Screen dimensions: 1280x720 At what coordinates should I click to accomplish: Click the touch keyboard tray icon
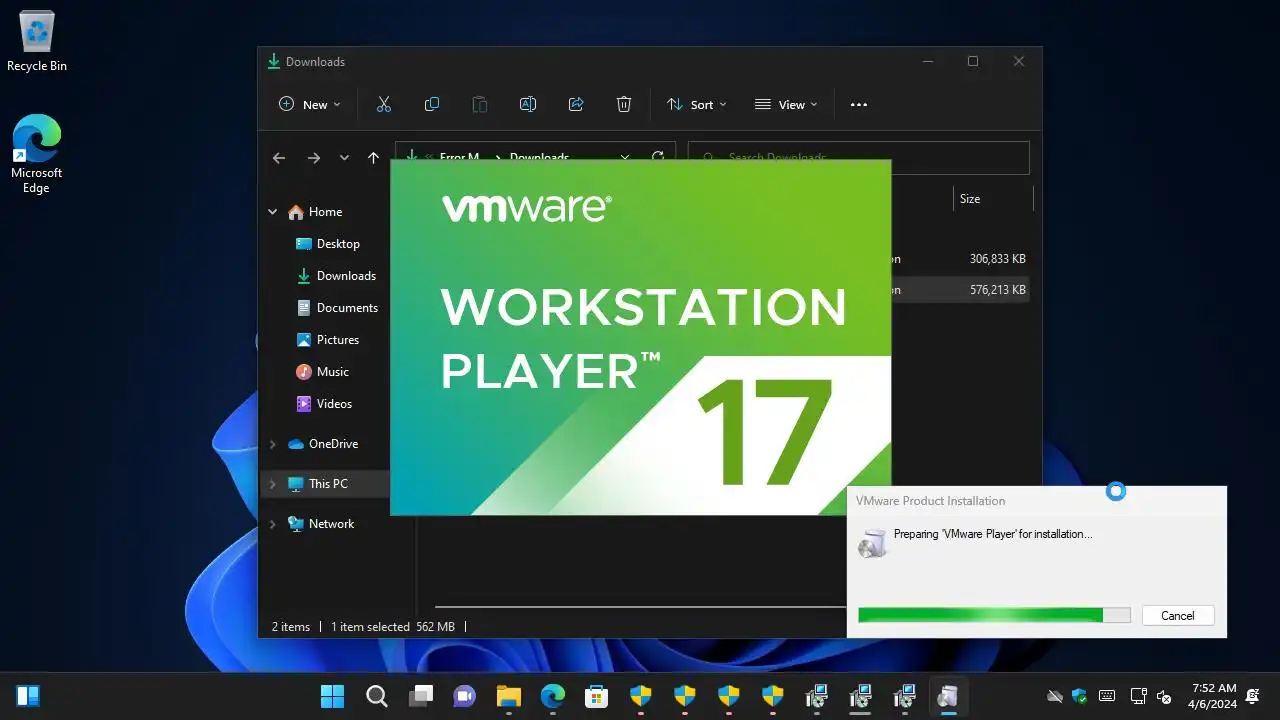[x=1107, y=696]
